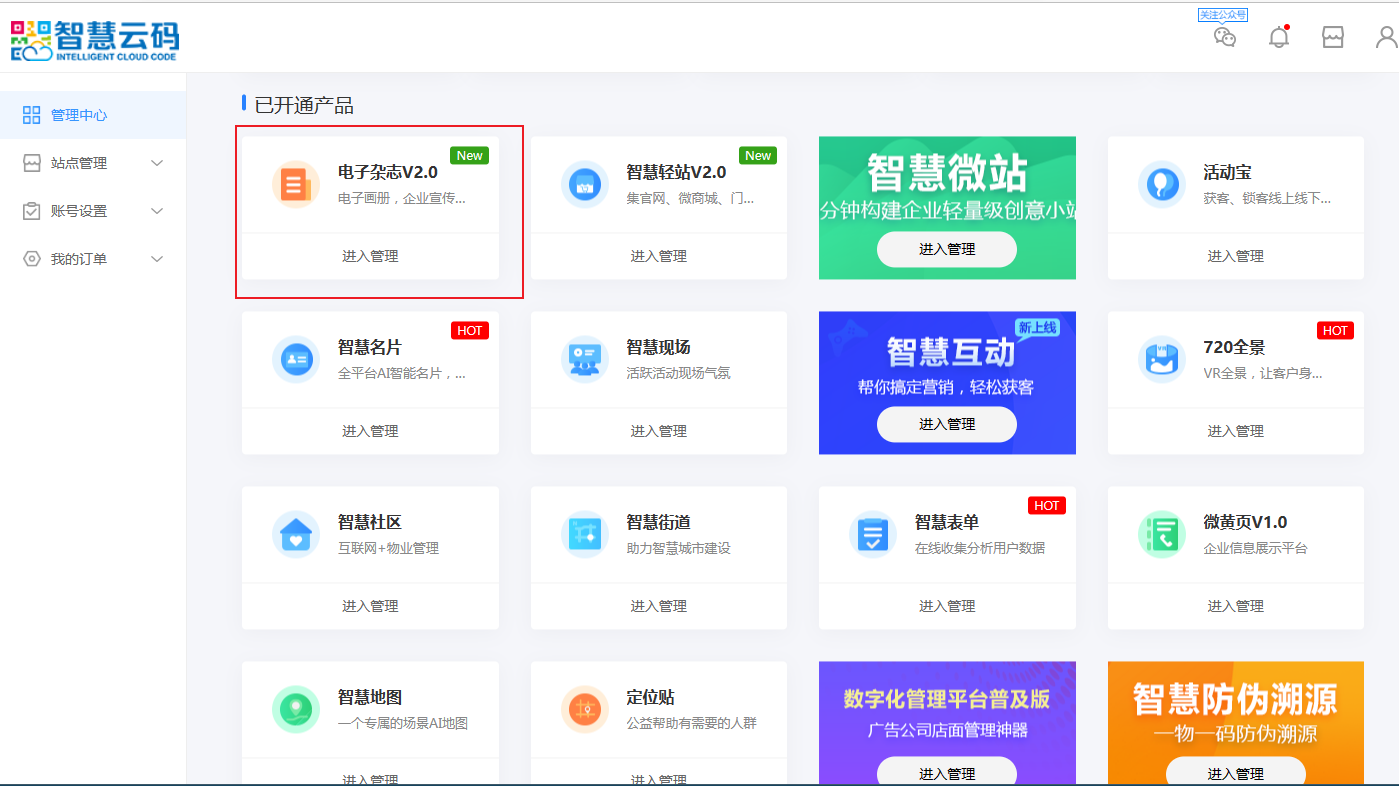Open the user profile icon
This screenshot has height=786, width=1399.
(x=1386, y=38)
